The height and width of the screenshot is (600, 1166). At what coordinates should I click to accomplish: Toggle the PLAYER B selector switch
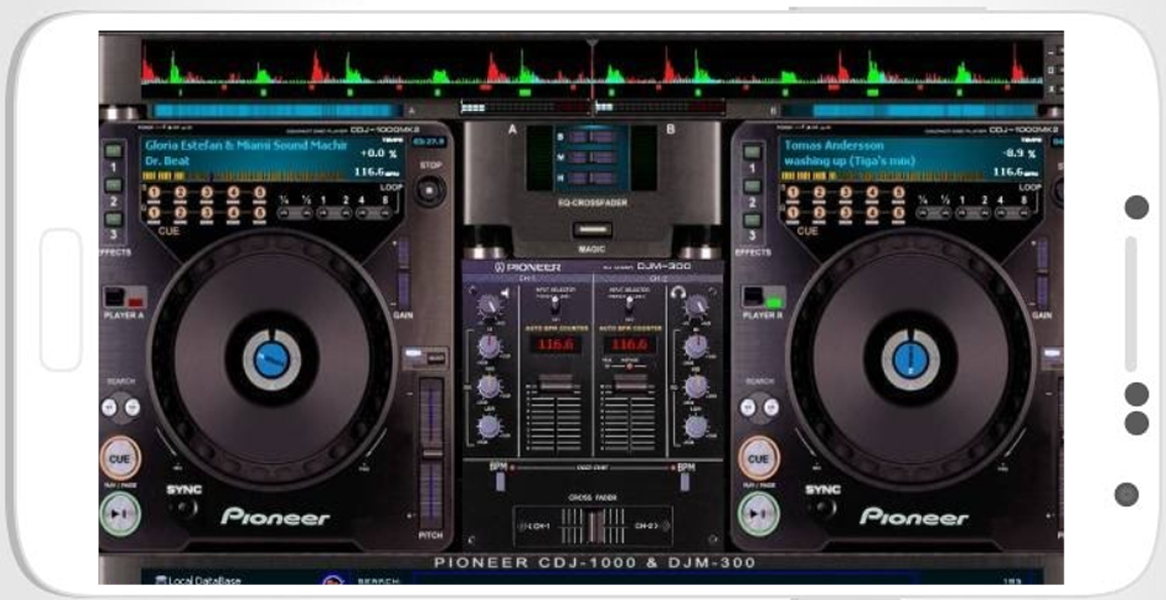coord(764,297)
